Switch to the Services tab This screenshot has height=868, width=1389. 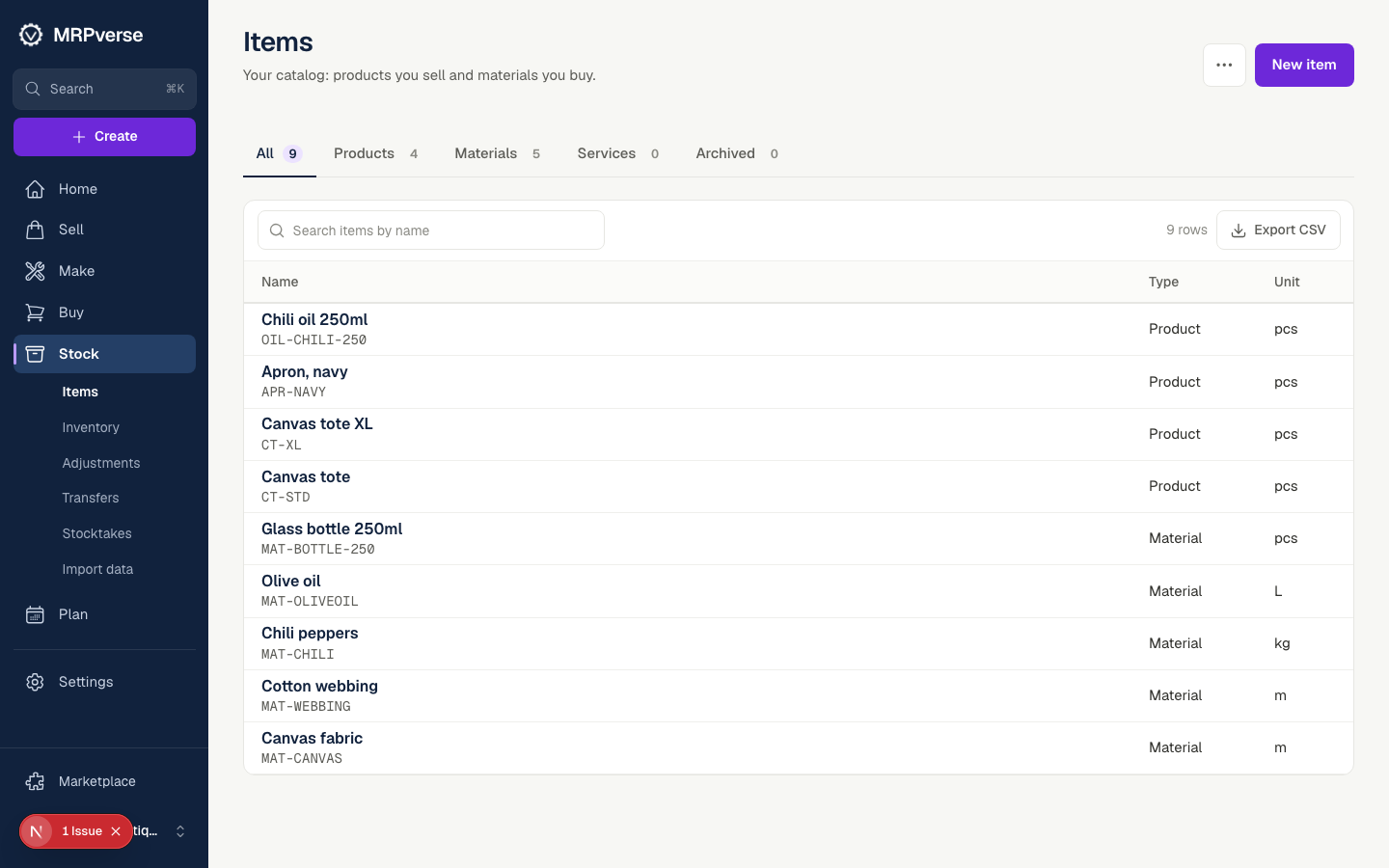point(618,153)
